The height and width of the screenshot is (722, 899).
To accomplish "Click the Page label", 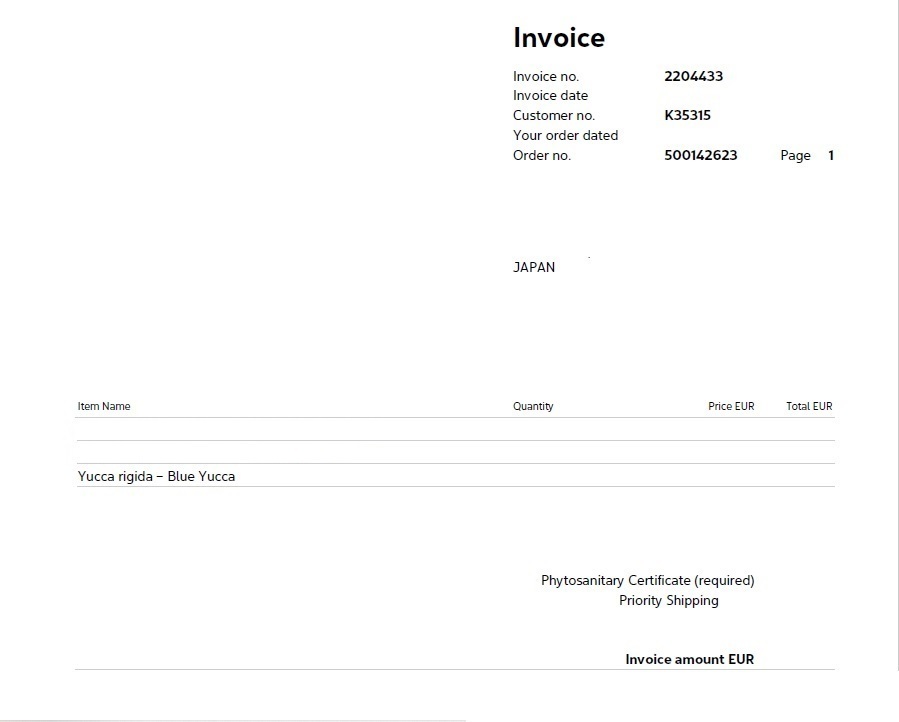I will point(795,155).
